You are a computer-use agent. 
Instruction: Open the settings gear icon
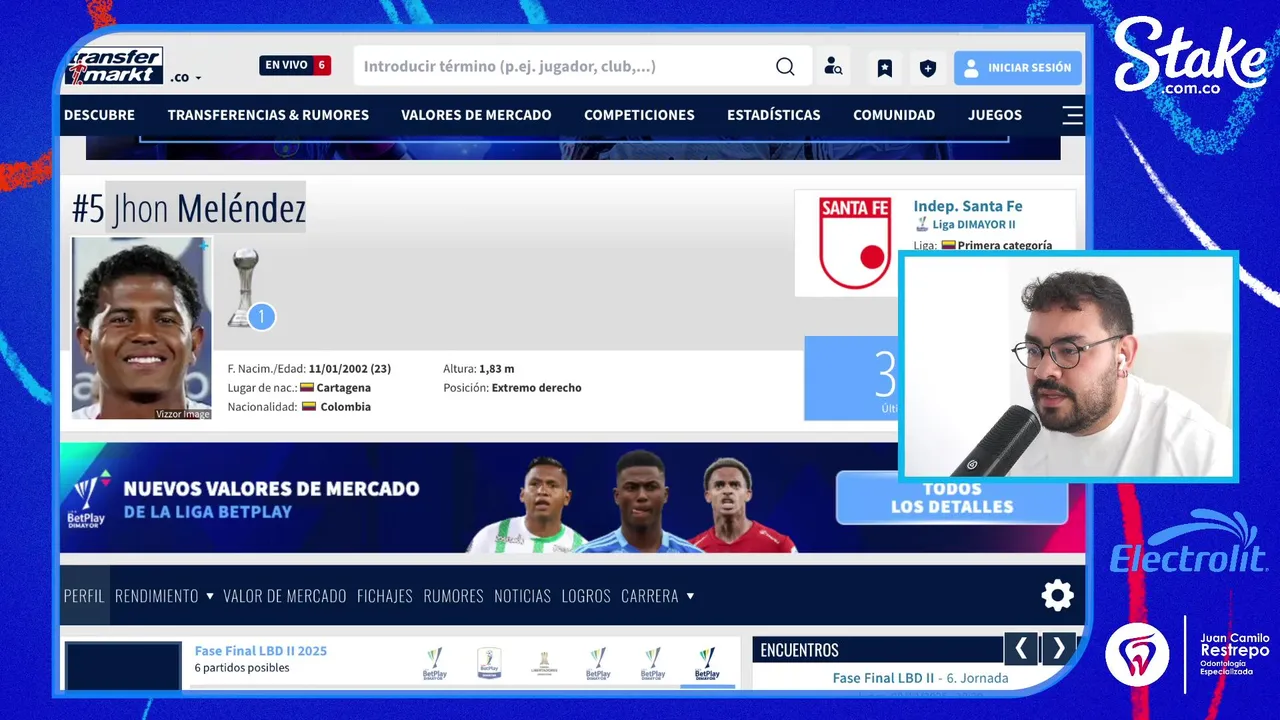(1057, 596)
